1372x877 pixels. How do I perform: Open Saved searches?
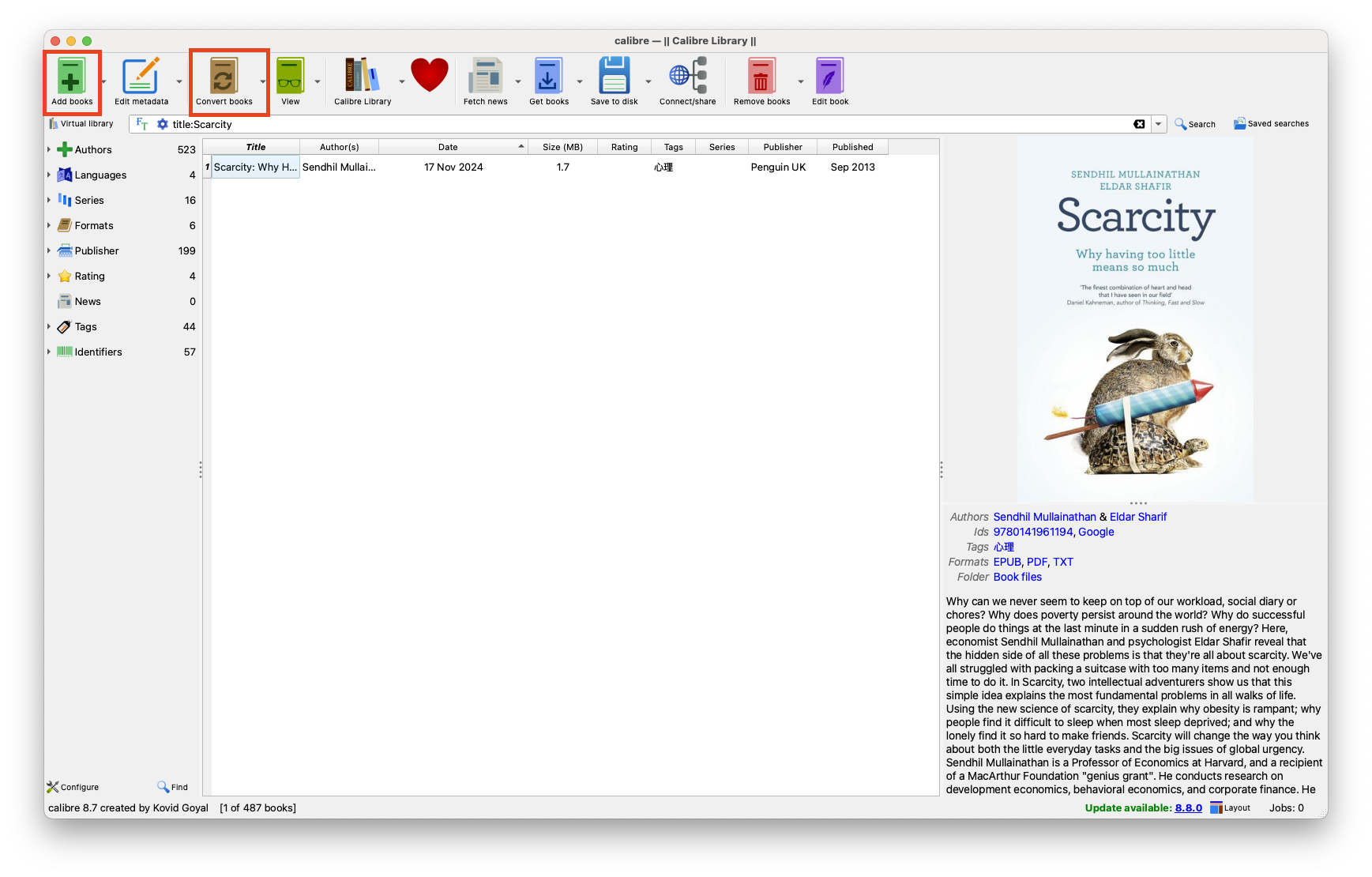tap(1271, 124)
